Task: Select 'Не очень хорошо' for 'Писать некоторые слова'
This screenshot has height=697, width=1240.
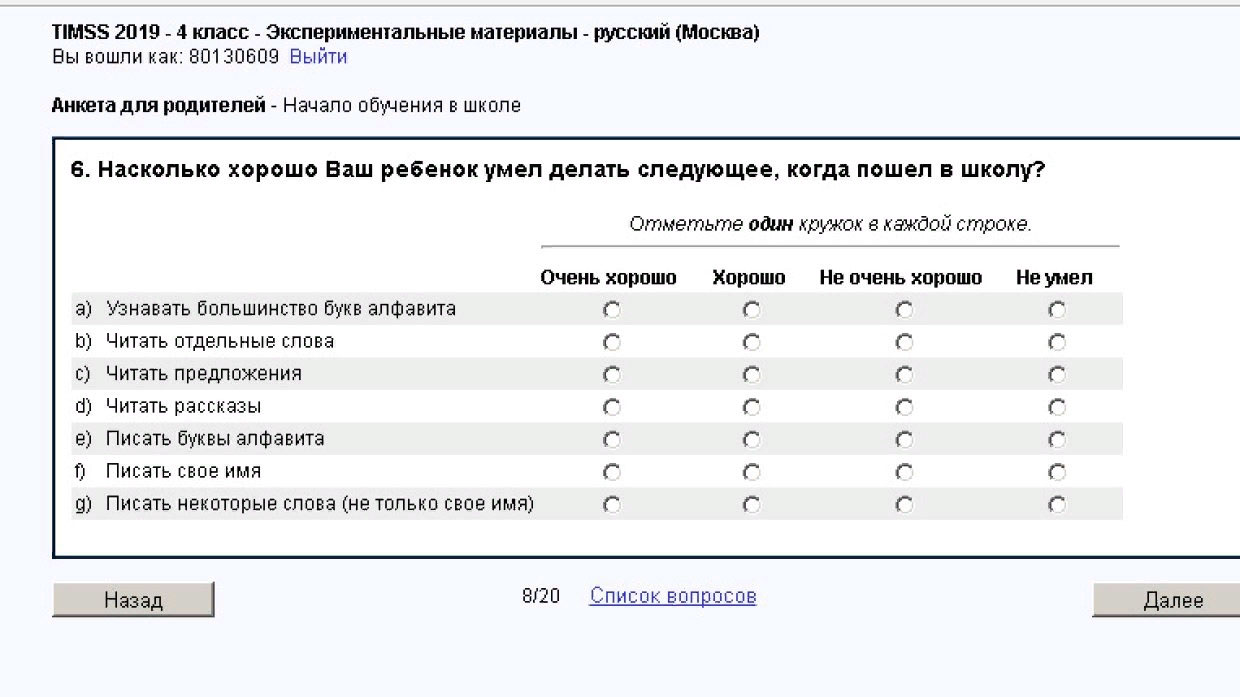Action: coord(904,505)
